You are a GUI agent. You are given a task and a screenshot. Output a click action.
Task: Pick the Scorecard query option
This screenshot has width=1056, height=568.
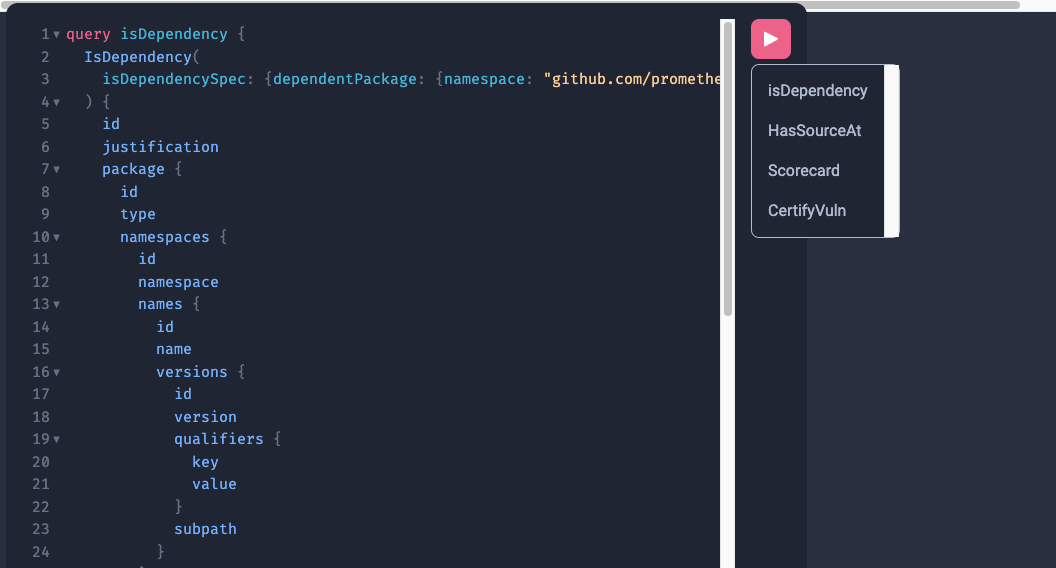point(803,171)
